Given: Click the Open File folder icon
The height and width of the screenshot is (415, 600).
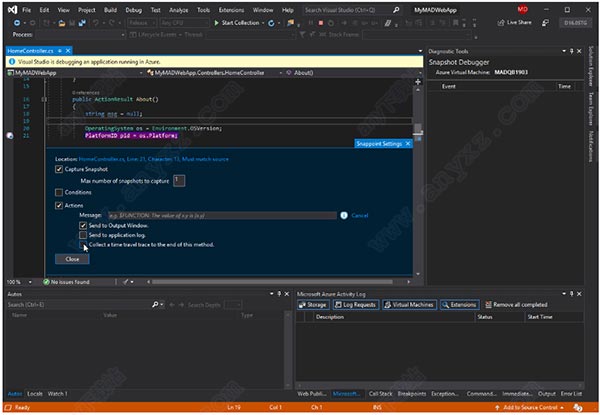Looking at the screenshot, I should point(62,23).
